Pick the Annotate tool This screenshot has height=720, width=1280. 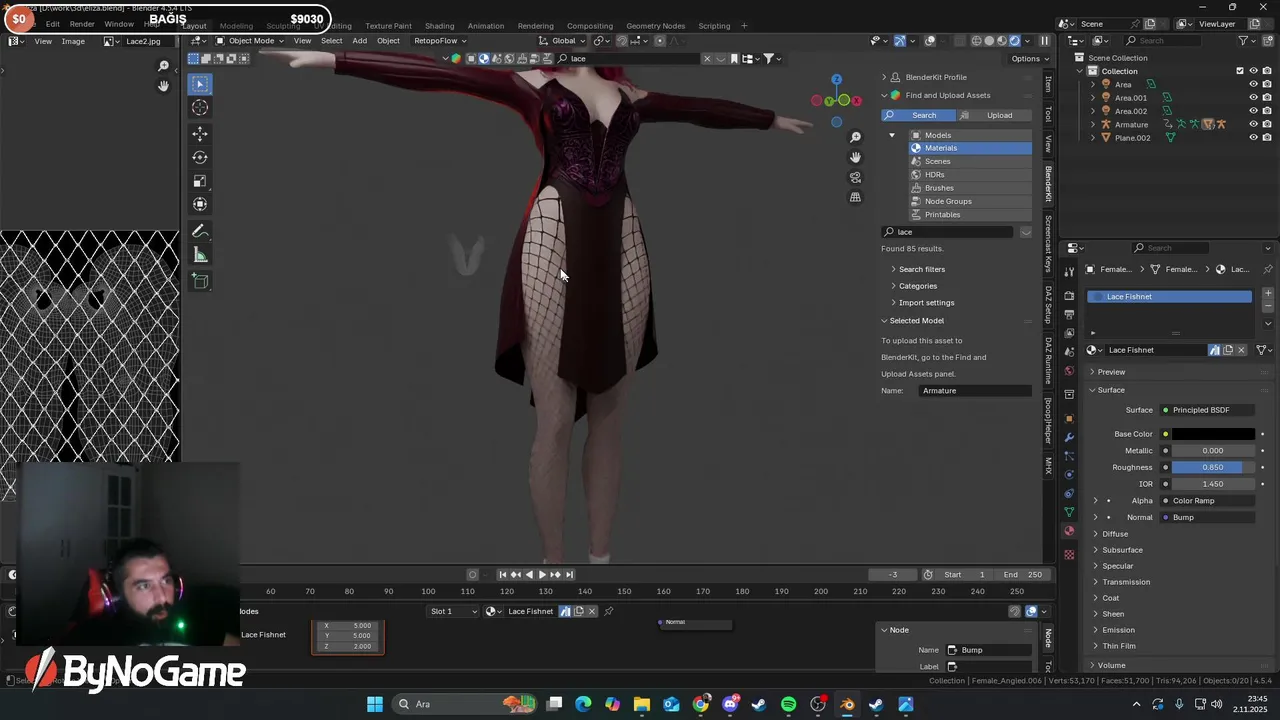point(200,231)
